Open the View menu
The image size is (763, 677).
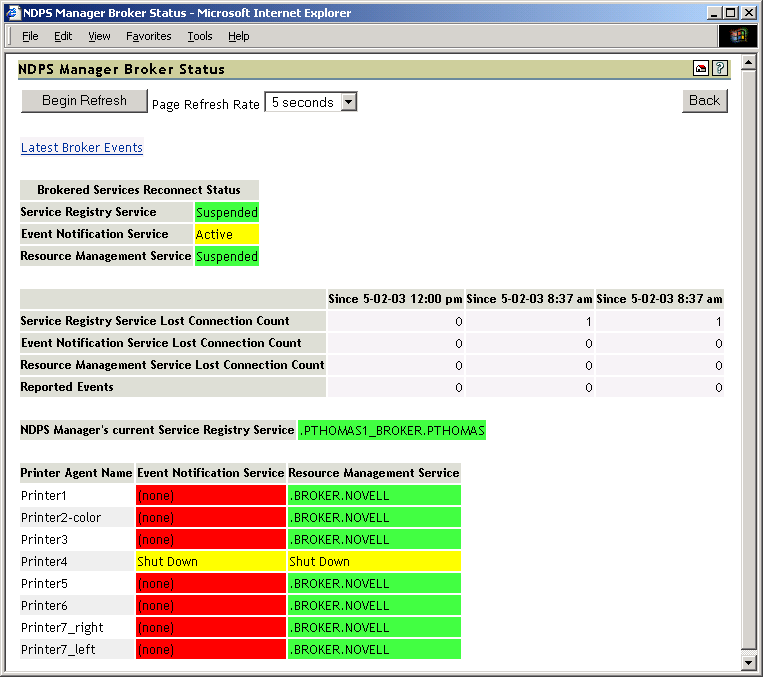tap(99, 36)
